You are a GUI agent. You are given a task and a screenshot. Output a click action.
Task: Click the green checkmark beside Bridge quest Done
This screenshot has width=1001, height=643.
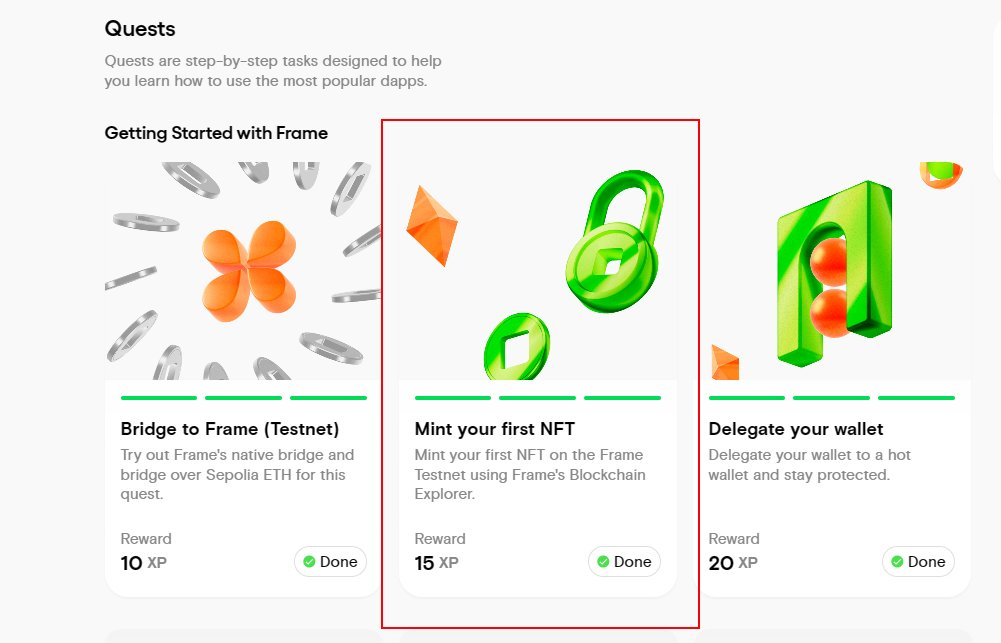[x=309, y=562]
